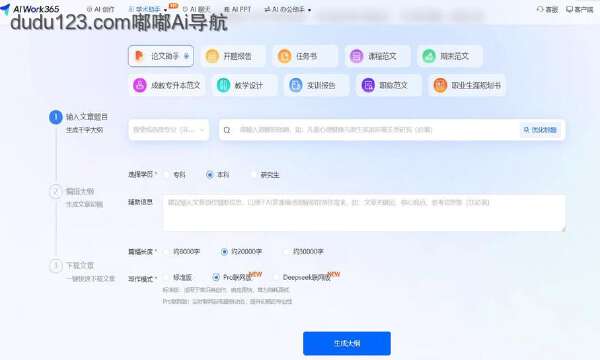The height and width of the screenshot is (360, 600).
Task: Open the AI 创作 menu item
Action: (x=100, y=9)
